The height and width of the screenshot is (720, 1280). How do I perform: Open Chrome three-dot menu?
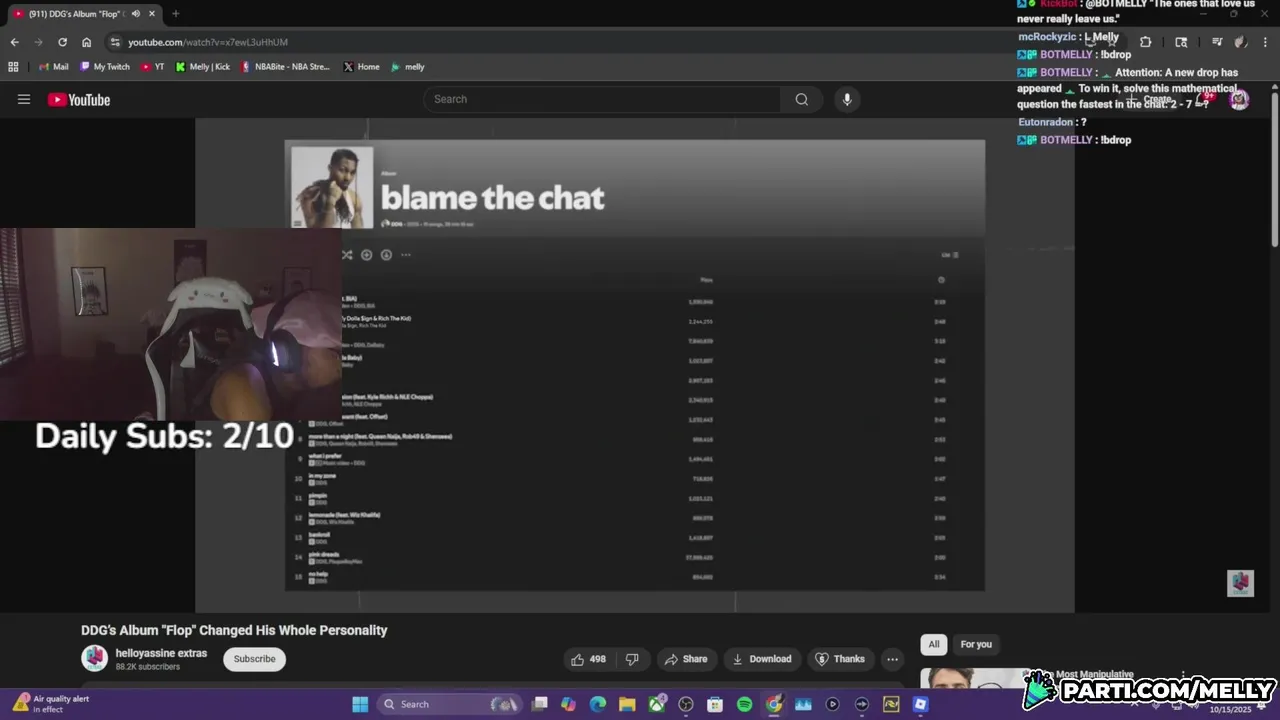click(1265, 42)
